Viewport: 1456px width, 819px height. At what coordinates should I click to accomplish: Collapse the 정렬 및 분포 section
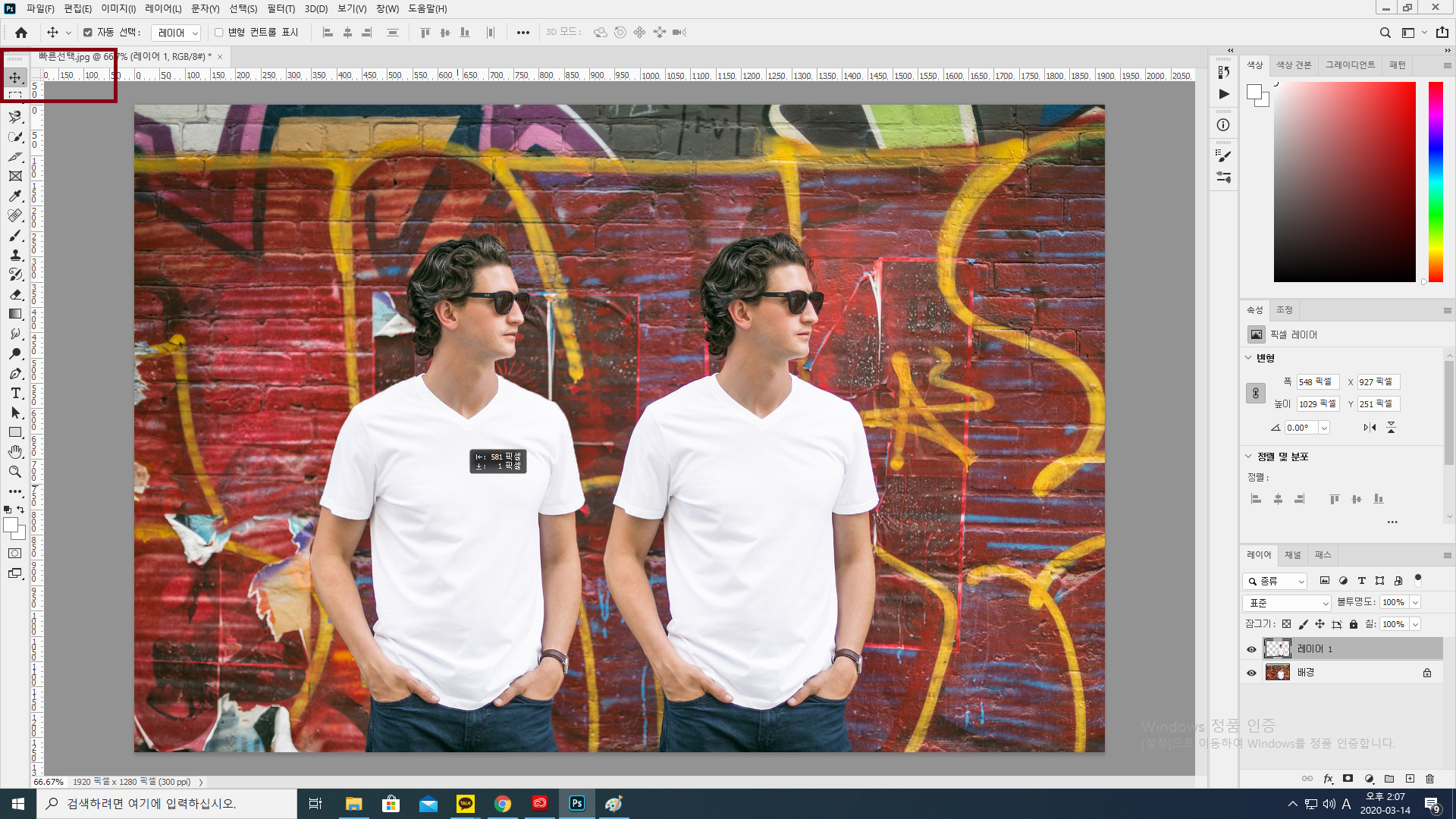[x=1248, y=457]
